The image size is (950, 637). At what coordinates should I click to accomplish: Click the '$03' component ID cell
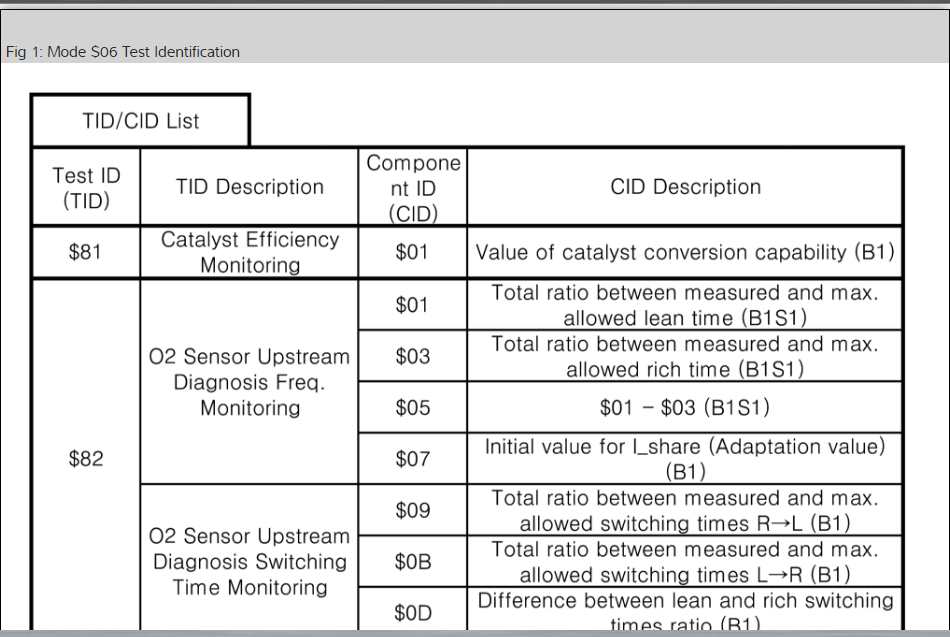[x=412, y=356]
